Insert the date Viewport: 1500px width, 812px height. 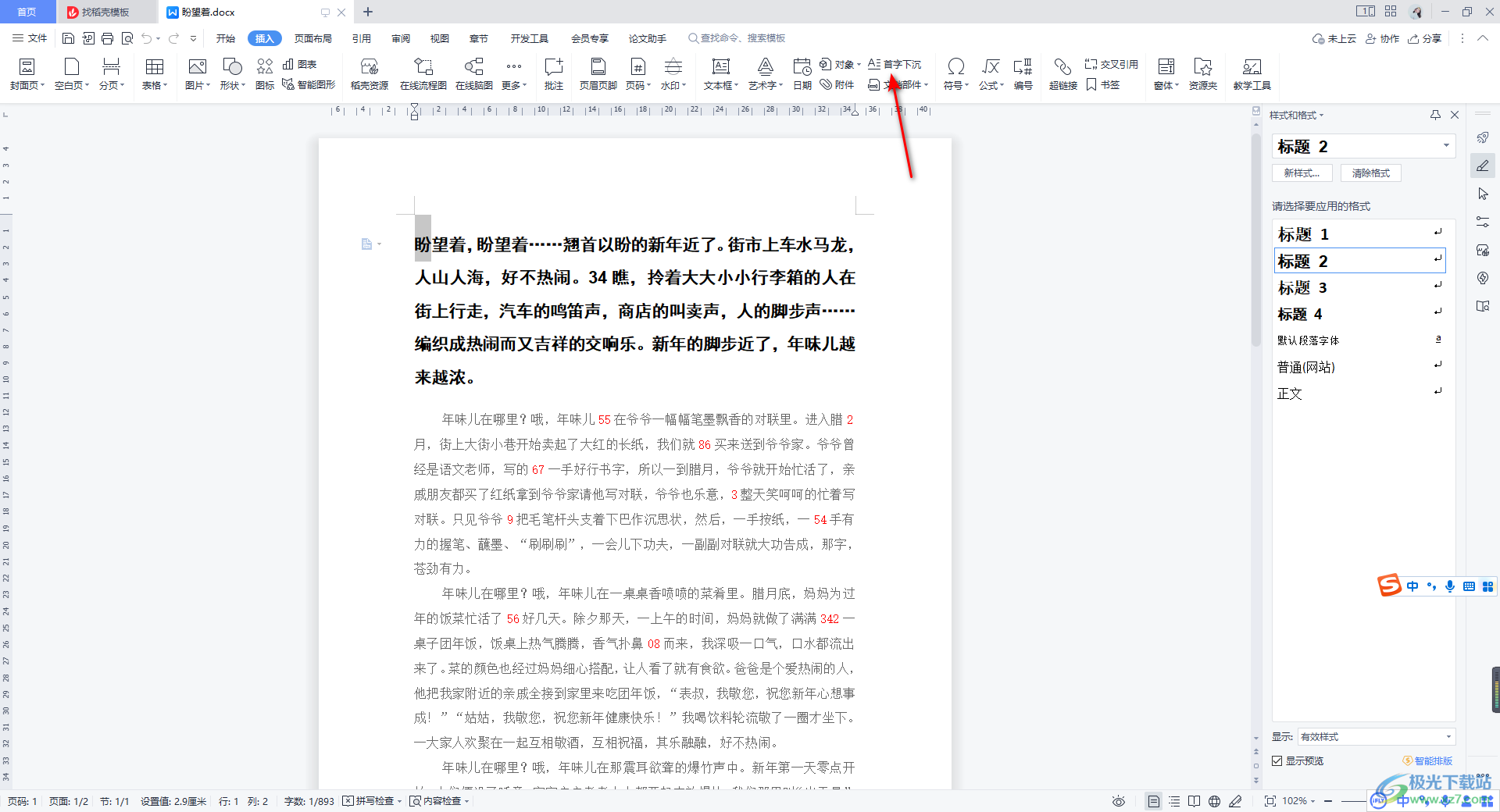802,74
